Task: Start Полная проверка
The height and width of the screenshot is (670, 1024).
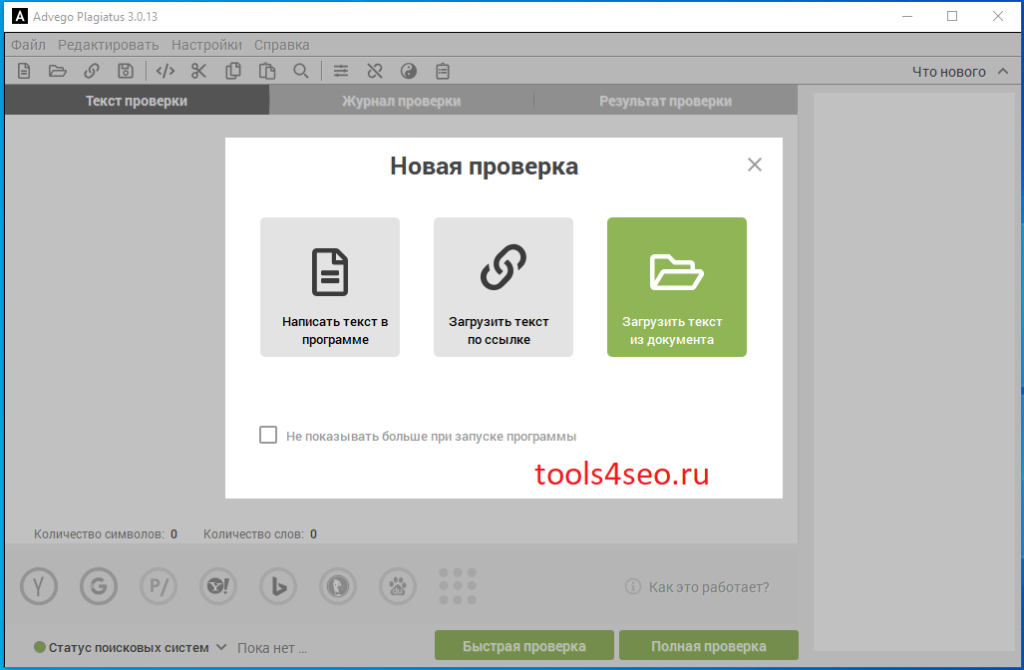Action: [x=709, y=645]
